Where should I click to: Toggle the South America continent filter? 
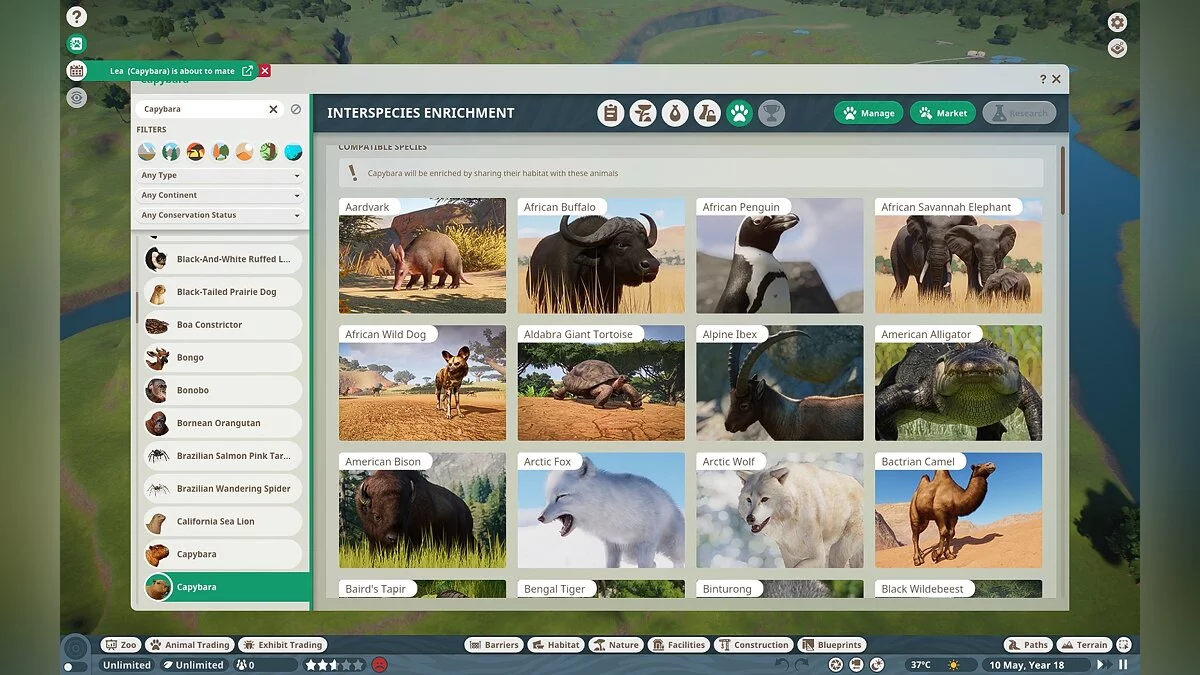point(269,151)
